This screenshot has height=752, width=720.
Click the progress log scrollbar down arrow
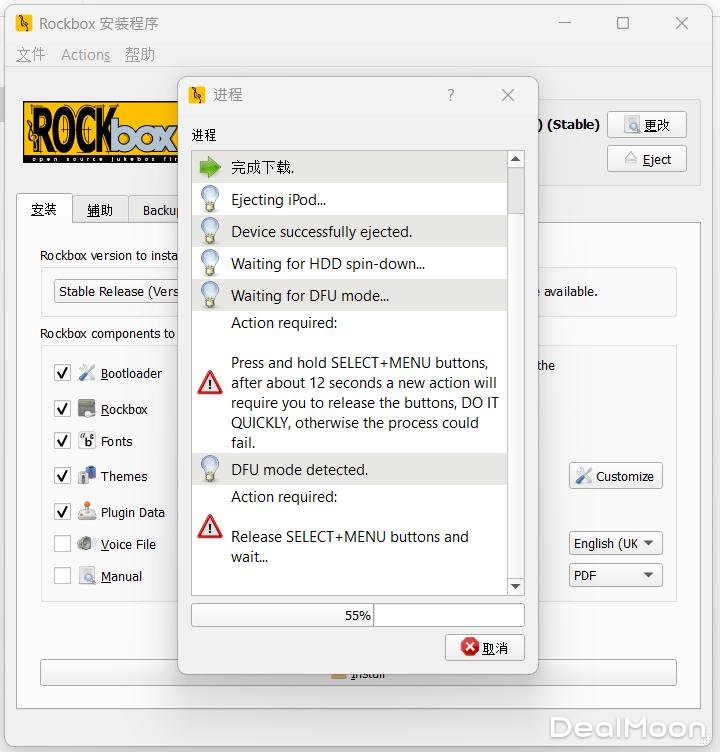pos(516,587)
